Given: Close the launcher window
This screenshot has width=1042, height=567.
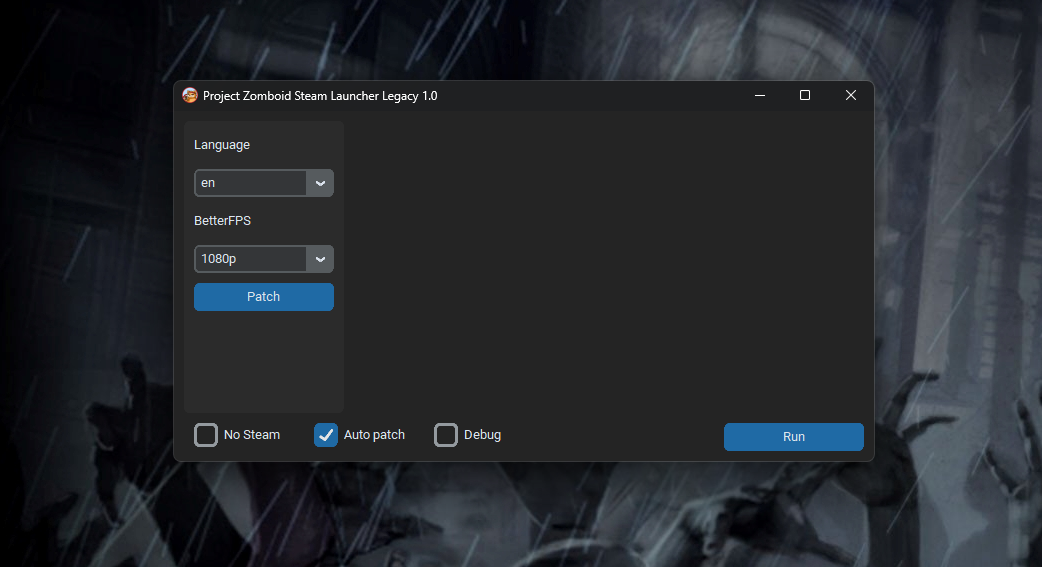Looking at the screenshot, I should [851, 96].
